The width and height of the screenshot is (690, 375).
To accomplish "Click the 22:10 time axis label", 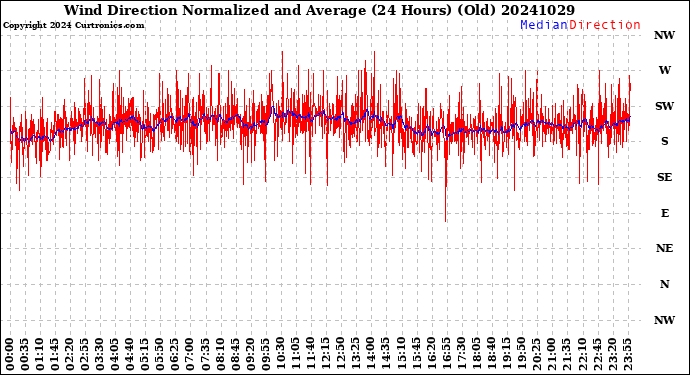I will coord(582,354).
